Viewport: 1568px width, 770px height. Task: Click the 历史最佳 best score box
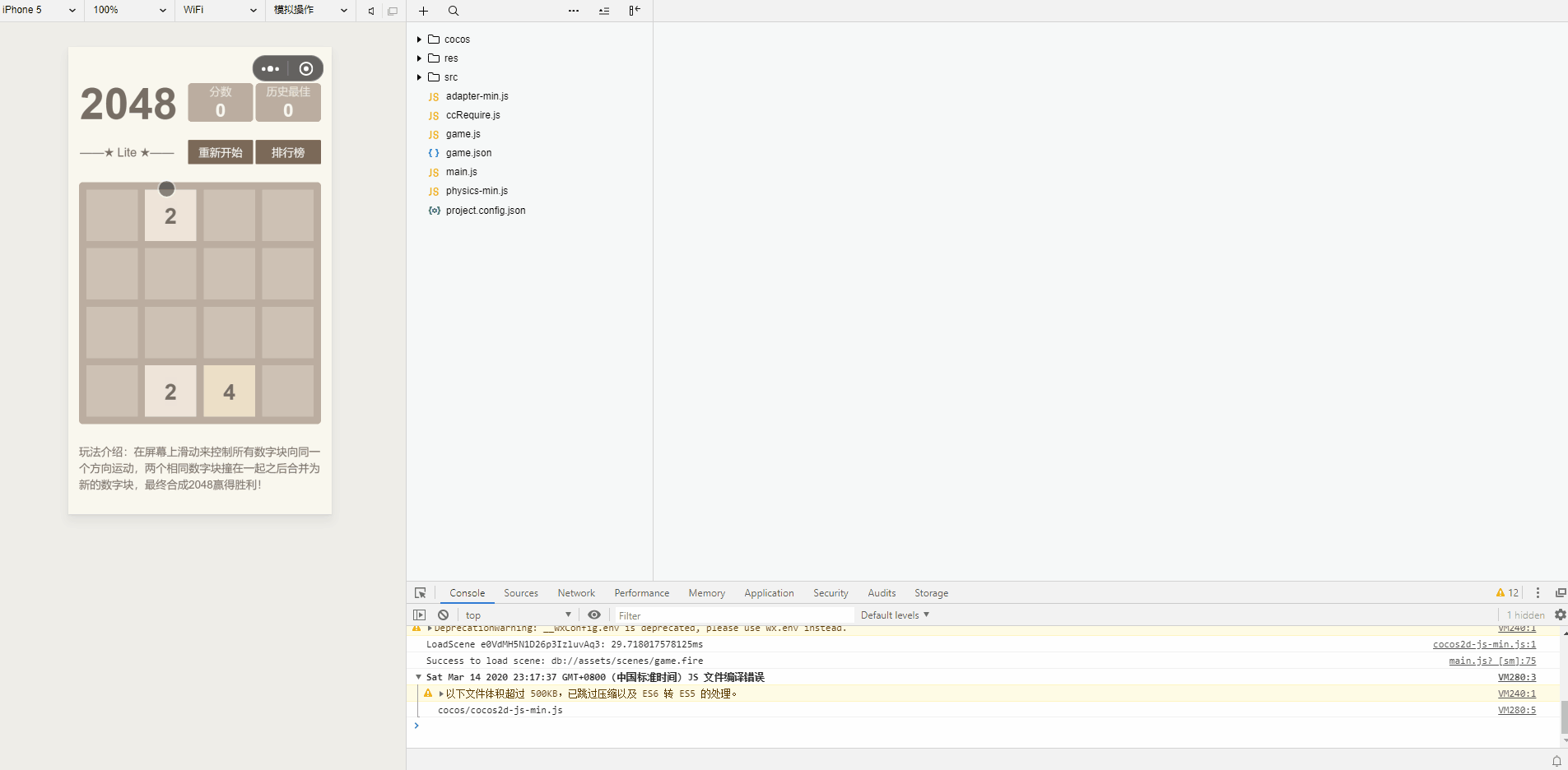[x=288, y=102]
